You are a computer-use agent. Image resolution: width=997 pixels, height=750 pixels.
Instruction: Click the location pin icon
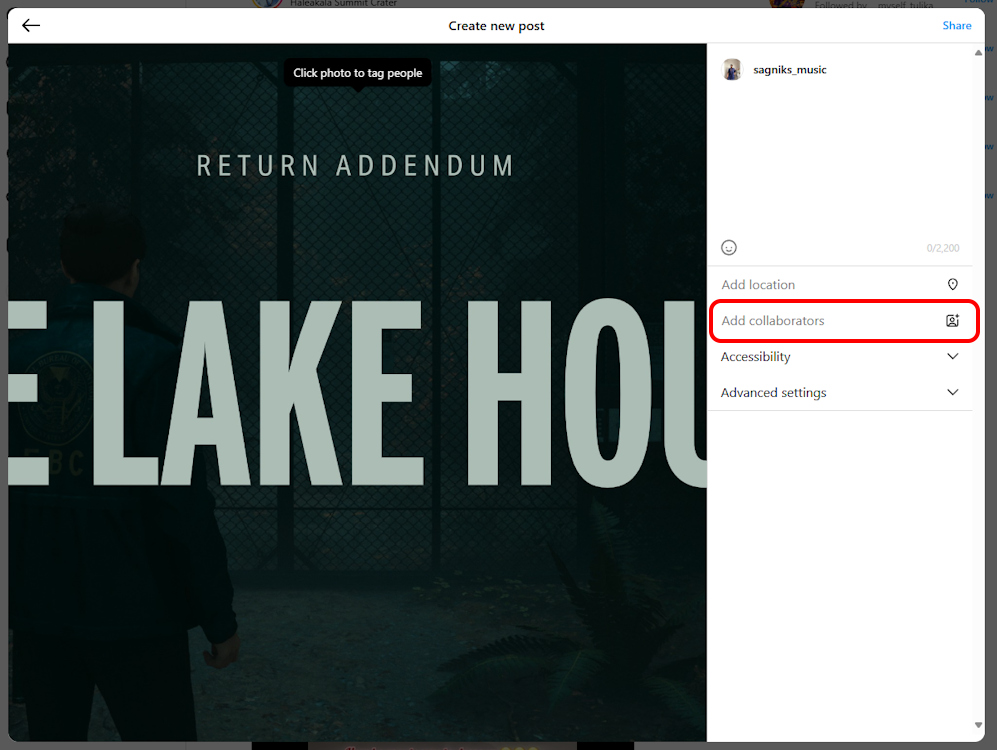click(x=952, y=284)
